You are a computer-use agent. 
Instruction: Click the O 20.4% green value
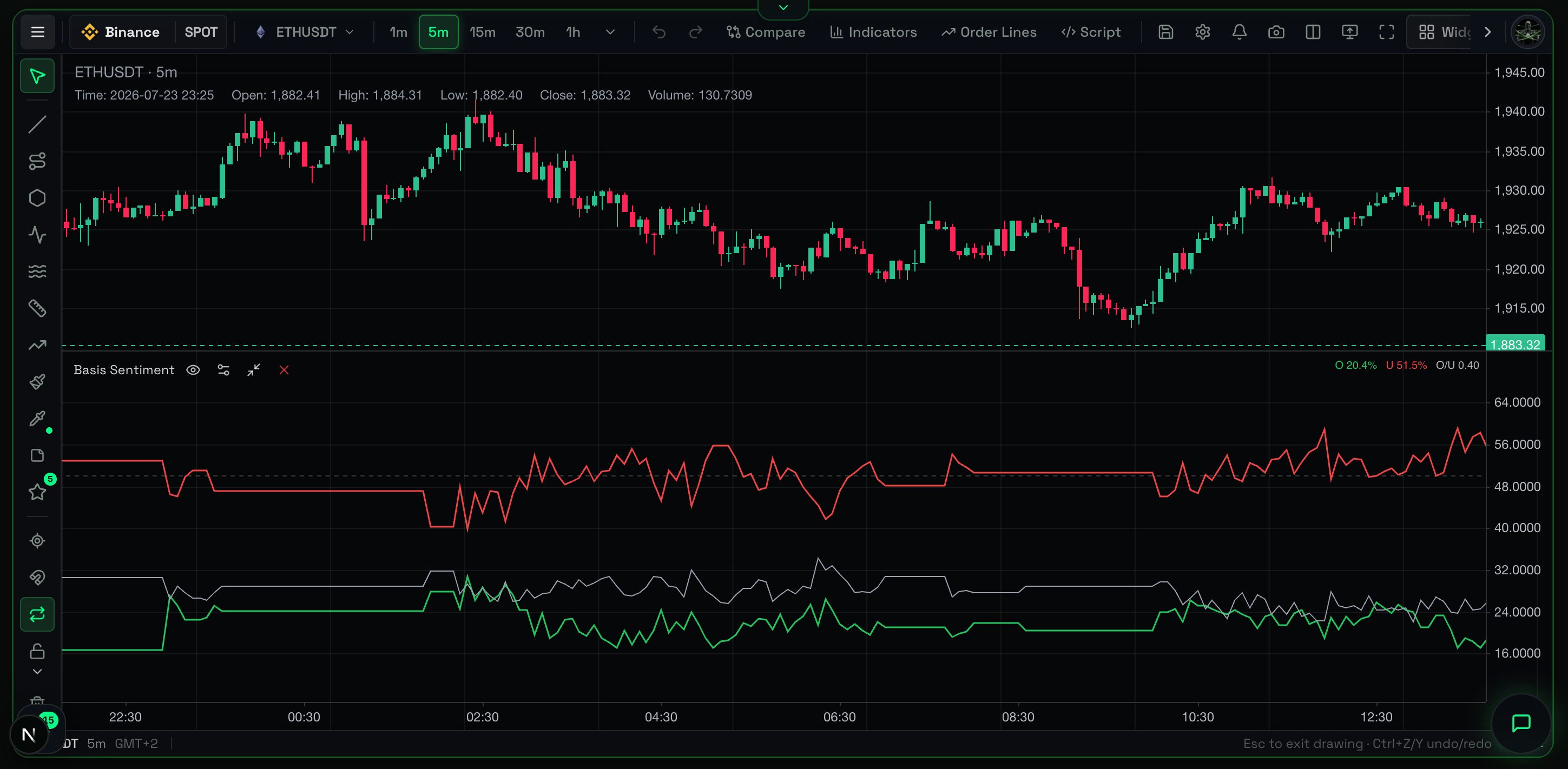(x=1355, y=365)
